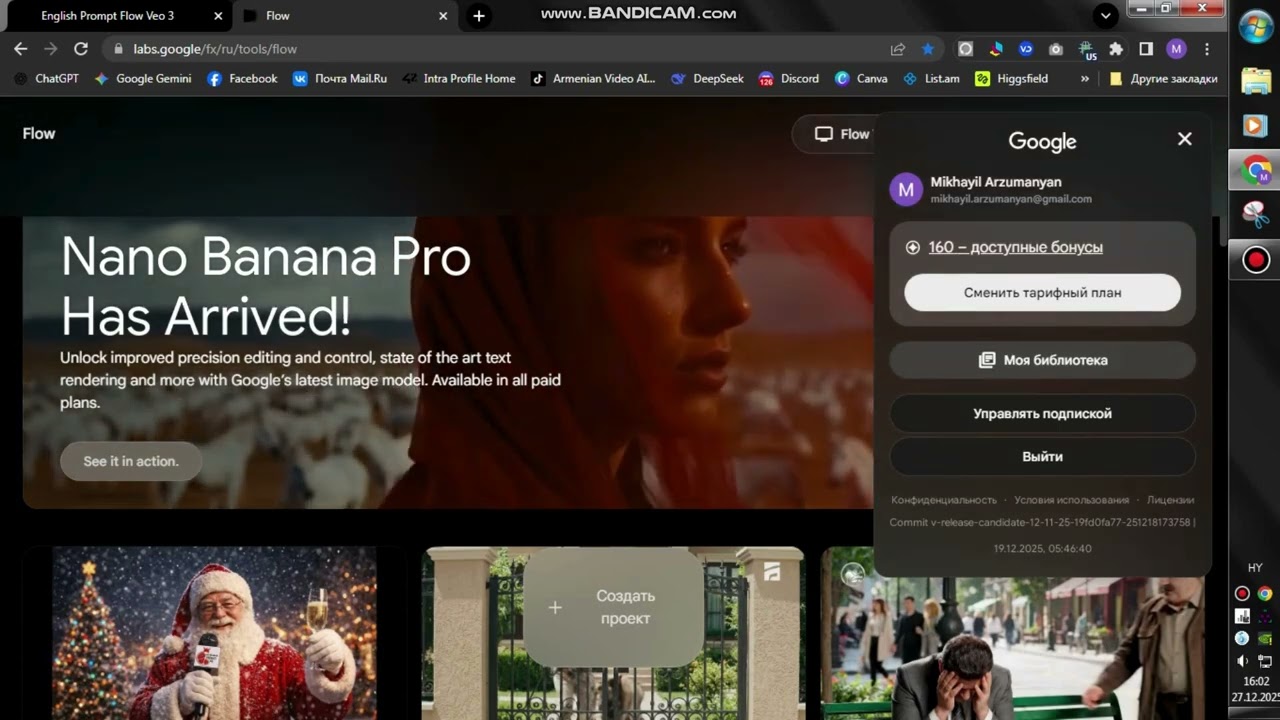Open the Chrome extensions puzzle icon
Screen dimensions: 1280x720
pyautogui.click(x=1116, y=49)
